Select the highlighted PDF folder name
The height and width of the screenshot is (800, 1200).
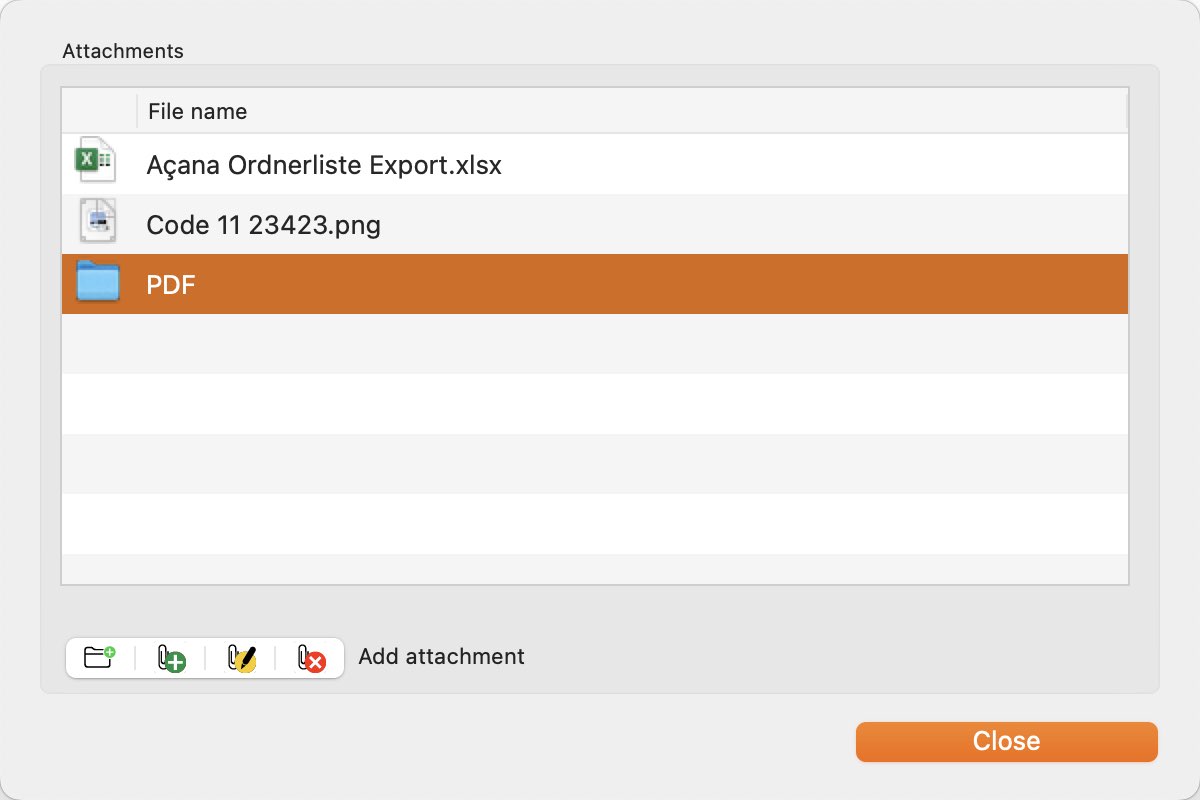(x=171, y=285)
